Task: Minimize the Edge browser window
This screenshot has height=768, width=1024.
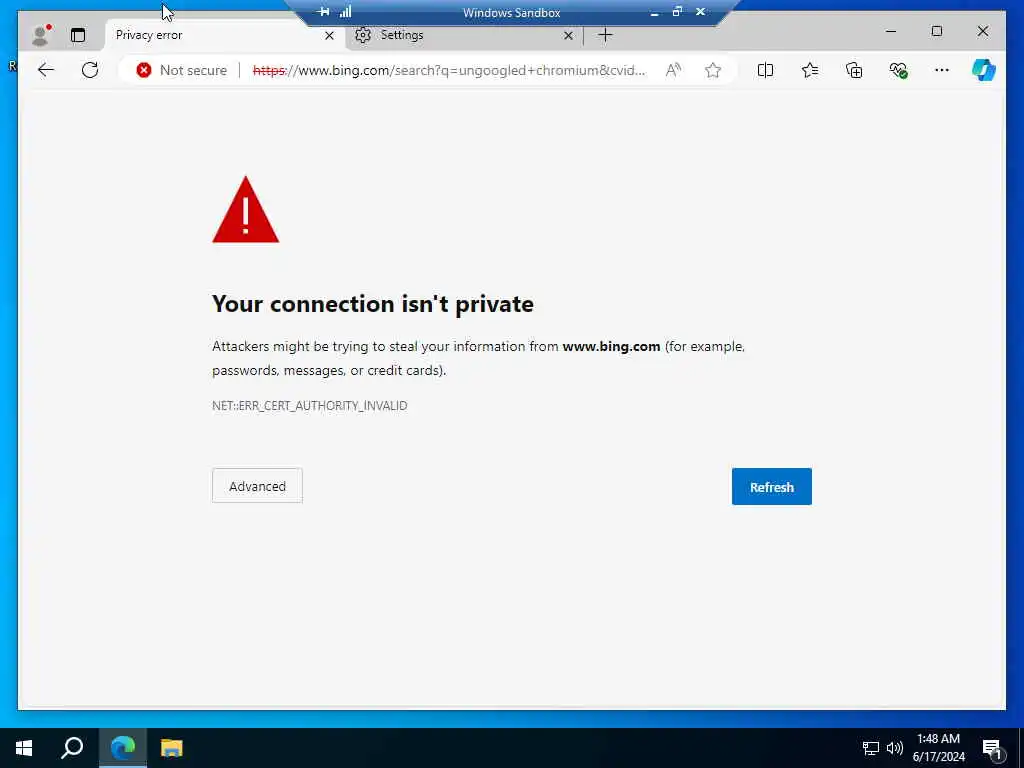Action: pos(891,31)
